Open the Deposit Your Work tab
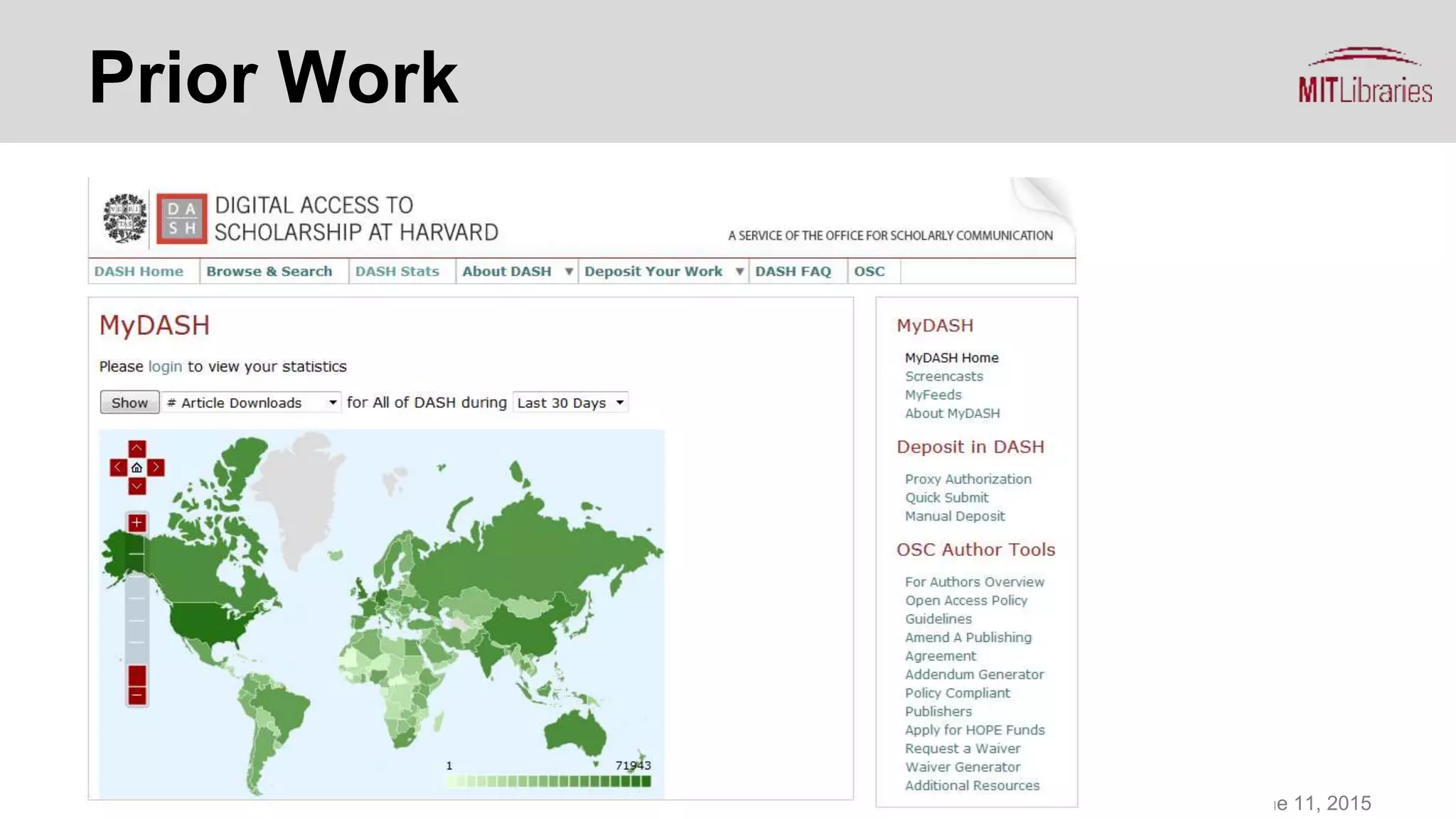 coord(653,272)
